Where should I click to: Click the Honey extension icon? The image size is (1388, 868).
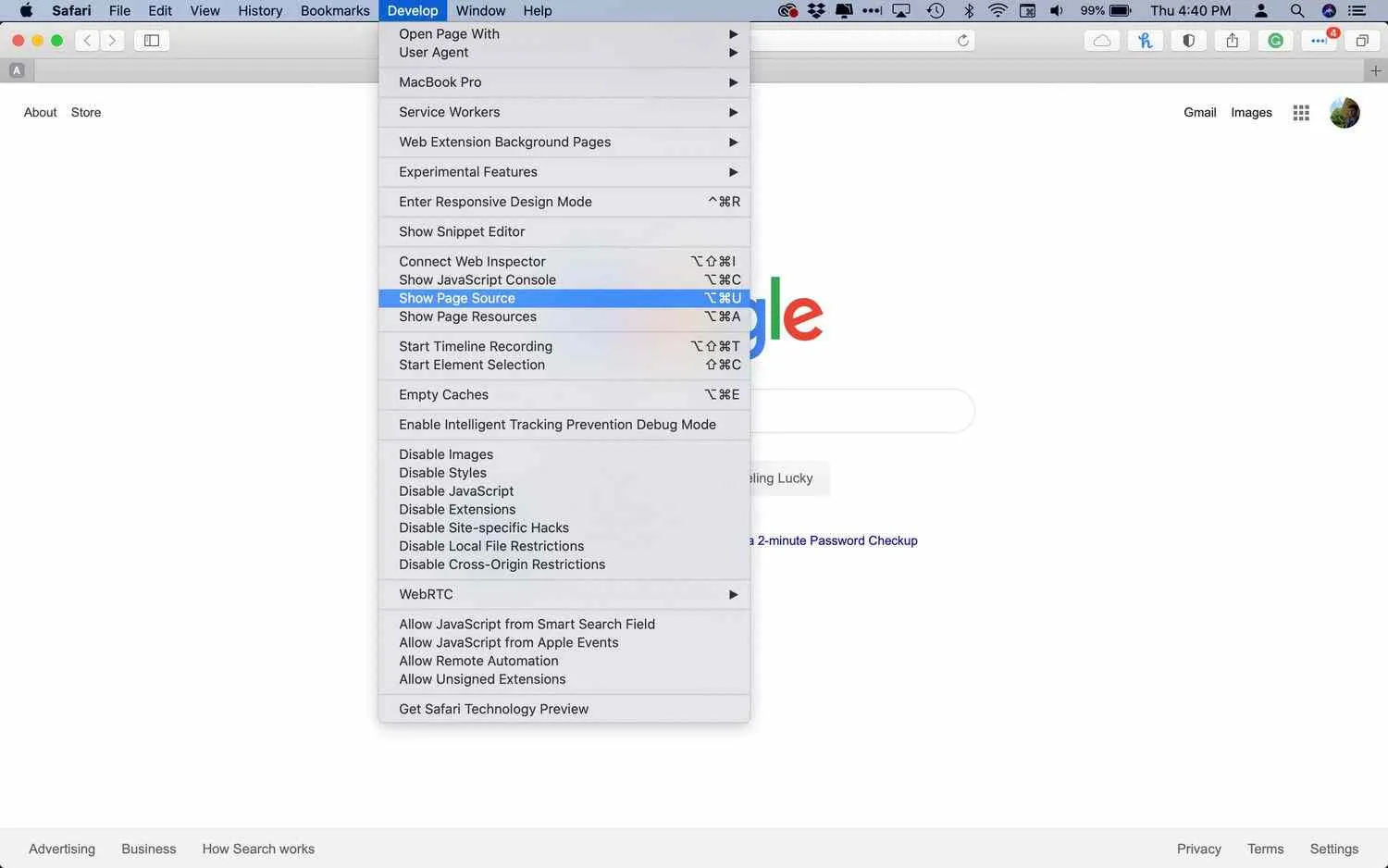1146,41
